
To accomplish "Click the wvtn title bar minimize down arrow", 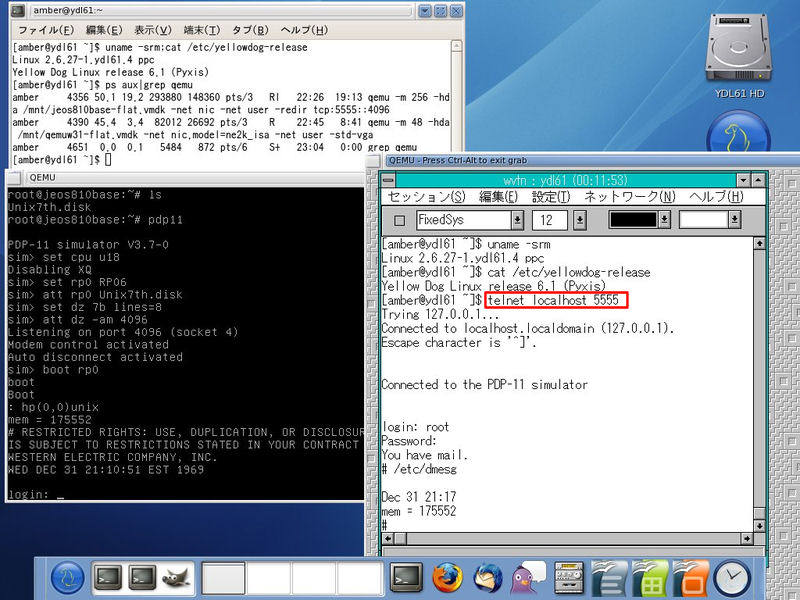I will tap(743, 180).
